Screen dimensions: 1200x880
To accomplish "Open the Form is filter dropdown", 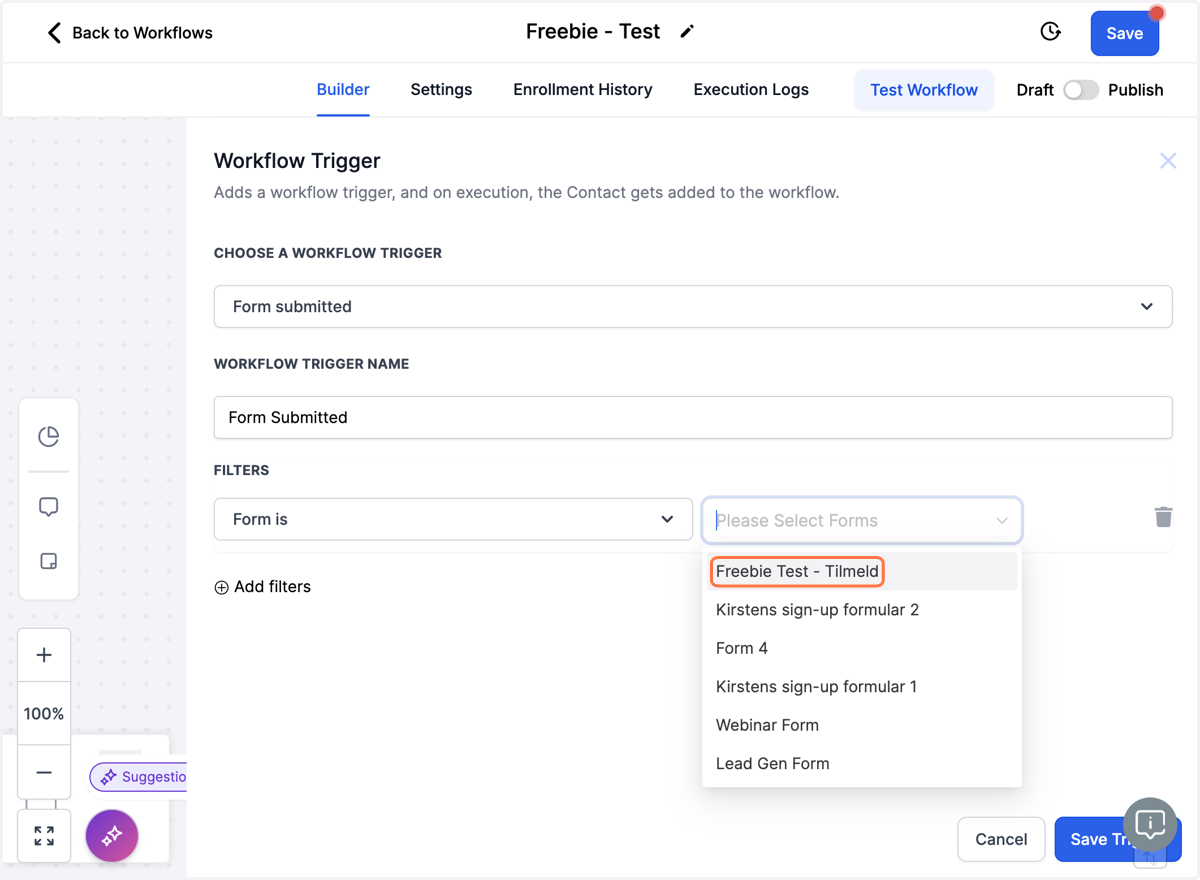I will point(453,519).
